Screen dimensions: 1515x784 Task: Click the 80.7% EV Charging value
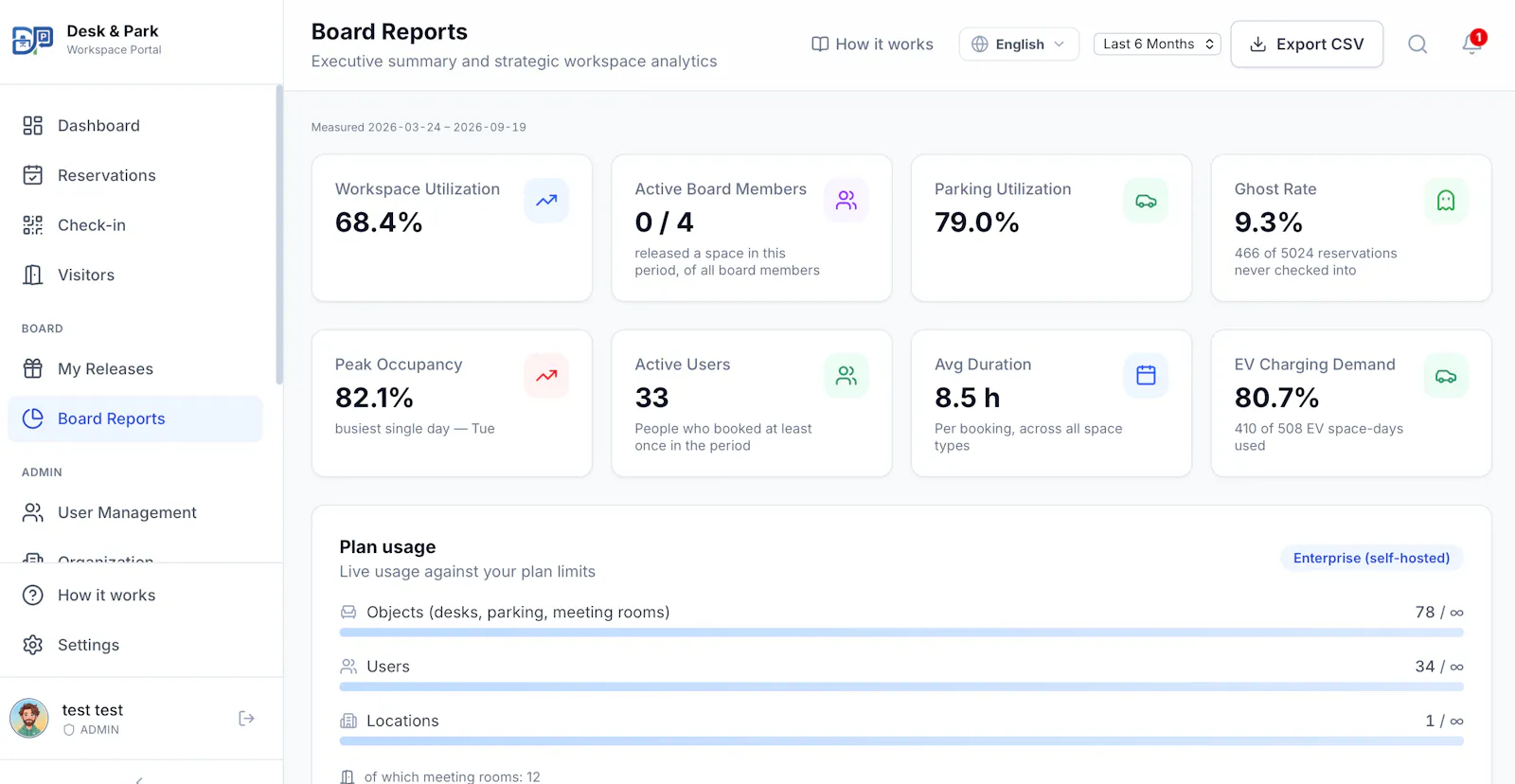1276,398
